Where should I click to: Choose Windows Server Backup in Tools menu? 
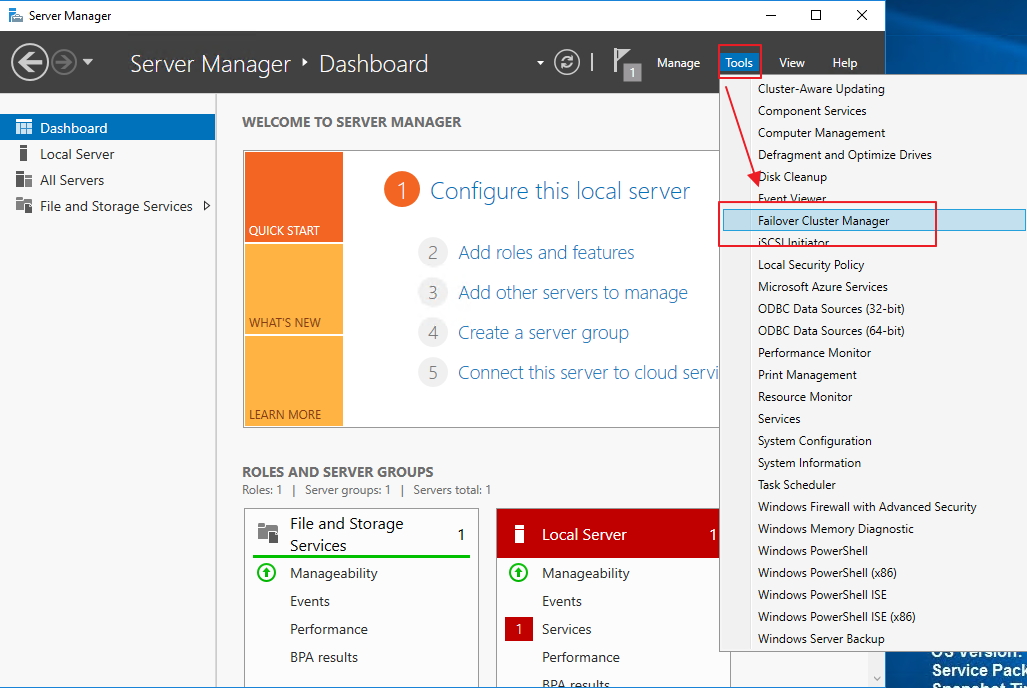[821, 639]
